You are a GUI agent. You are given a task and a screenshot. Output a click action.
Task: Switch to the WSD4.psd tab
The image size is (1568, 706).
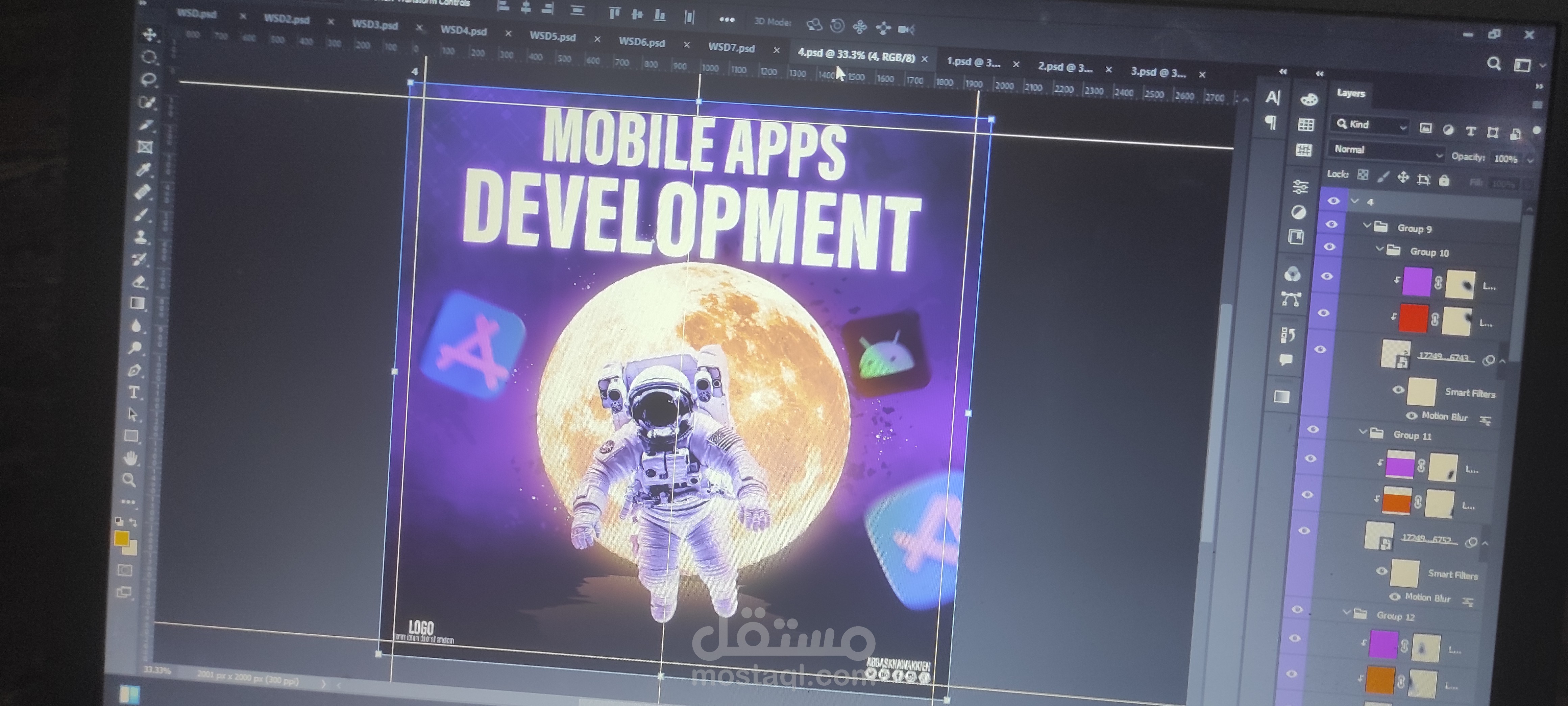[x=464, y=30]
